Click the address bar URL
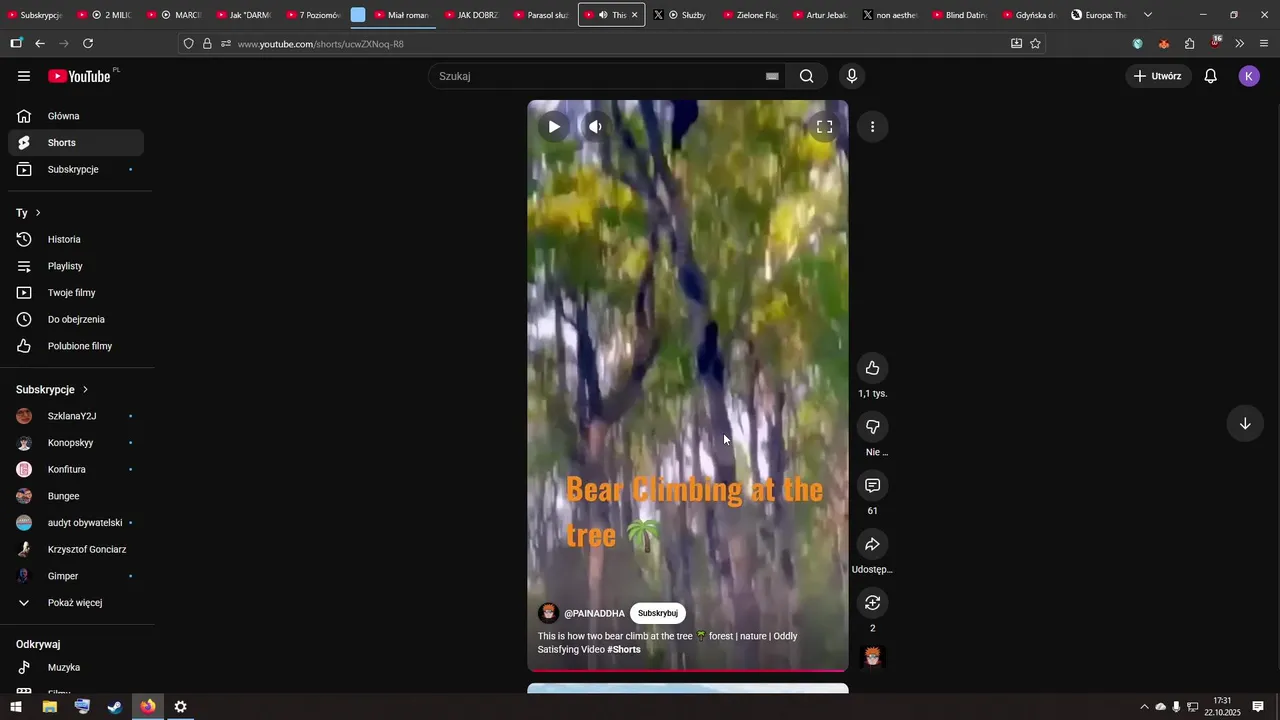This screenshot has height=720, width=1280. click(x=321, y=44)
